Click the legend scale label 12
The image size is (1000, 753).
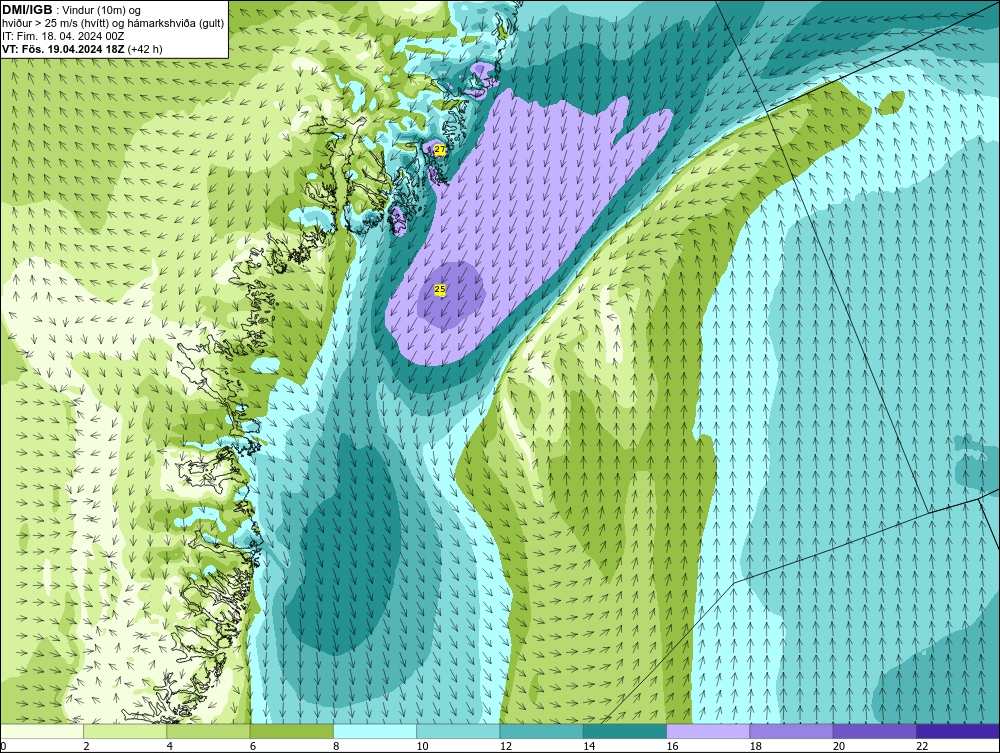[506, 746]
